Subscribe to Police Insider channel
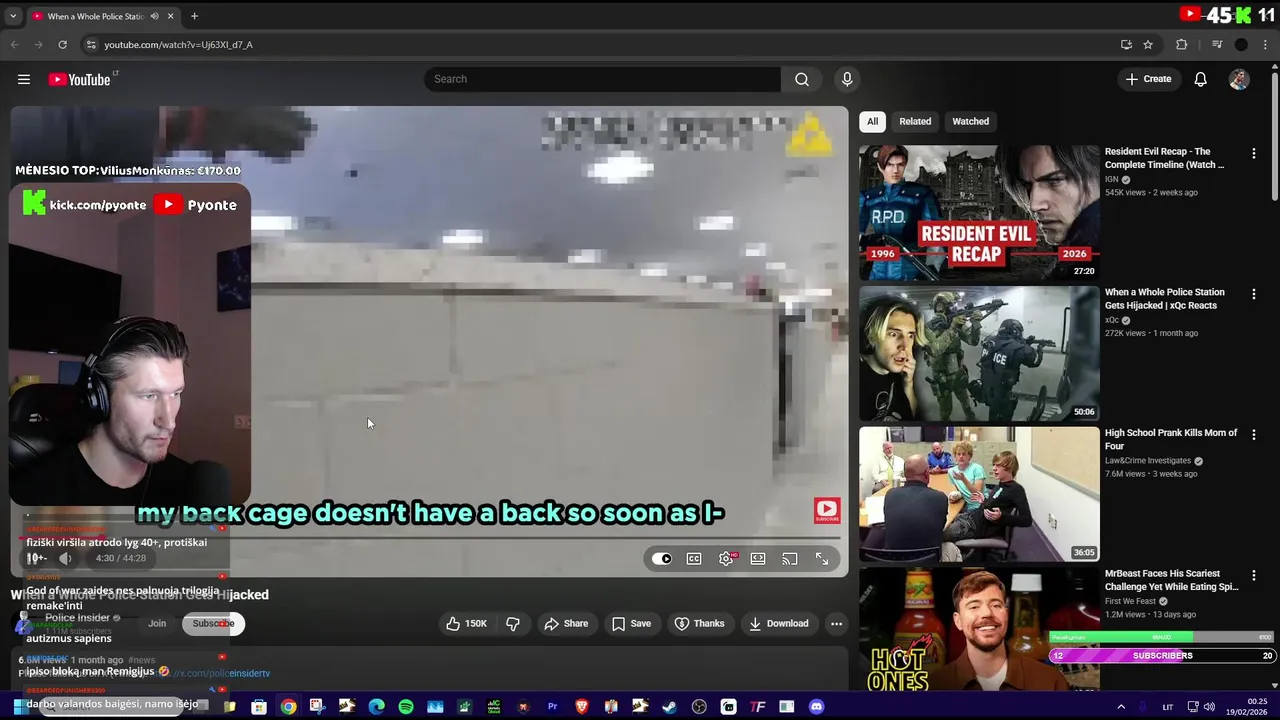The width and height of the screenshot is (1280, 720). pos(213,624)
